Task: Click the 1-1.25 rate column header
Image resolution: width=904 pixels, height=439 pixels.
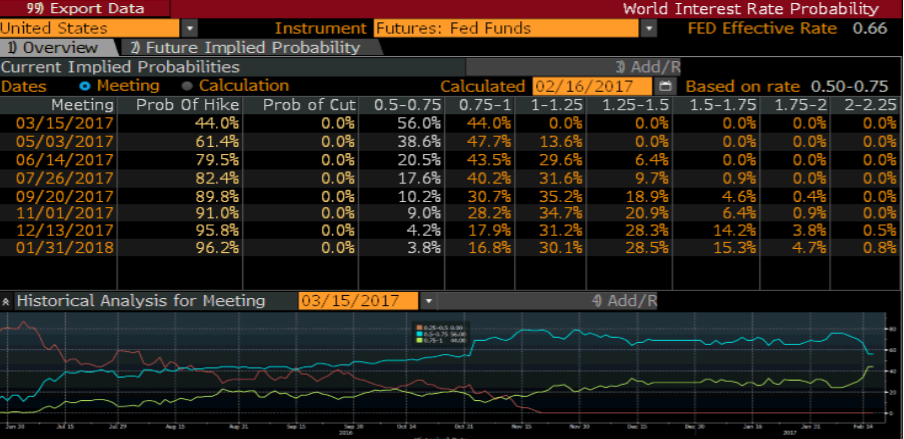Action: click(556, 105)
